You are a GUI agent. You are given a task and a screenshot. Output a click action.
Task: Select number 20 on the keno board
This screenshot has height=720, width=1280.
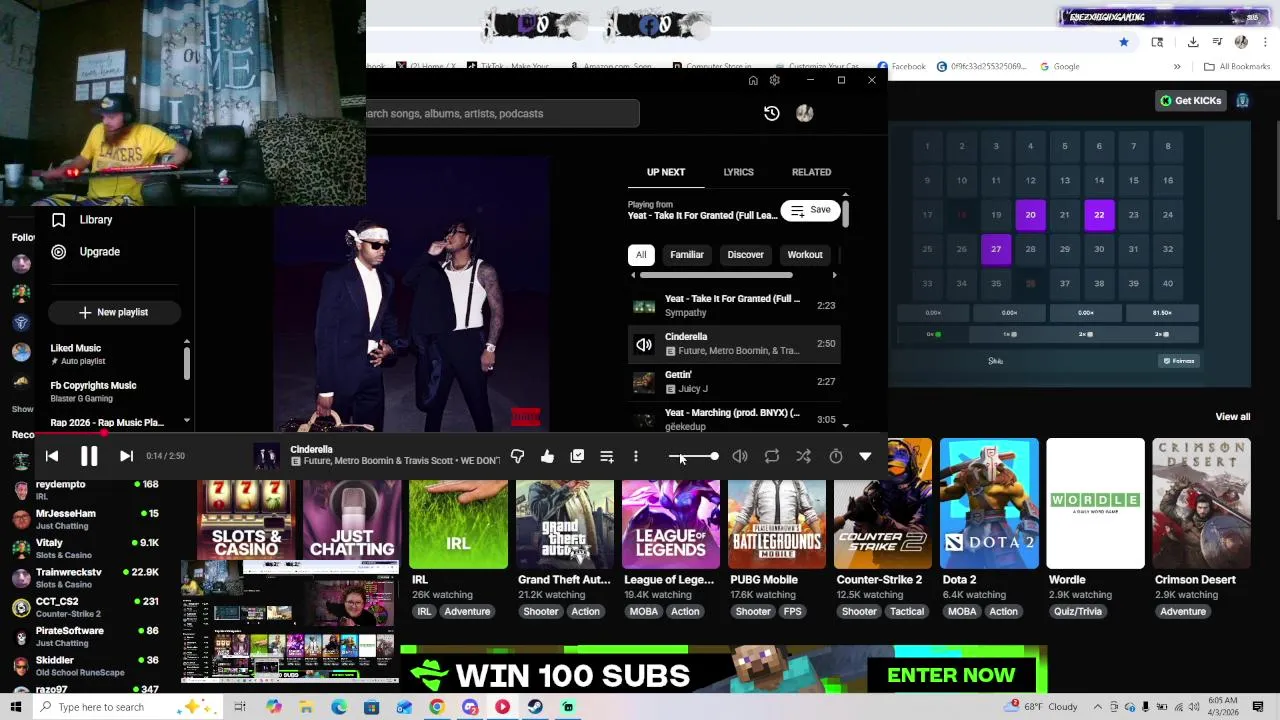[1030, 215]
